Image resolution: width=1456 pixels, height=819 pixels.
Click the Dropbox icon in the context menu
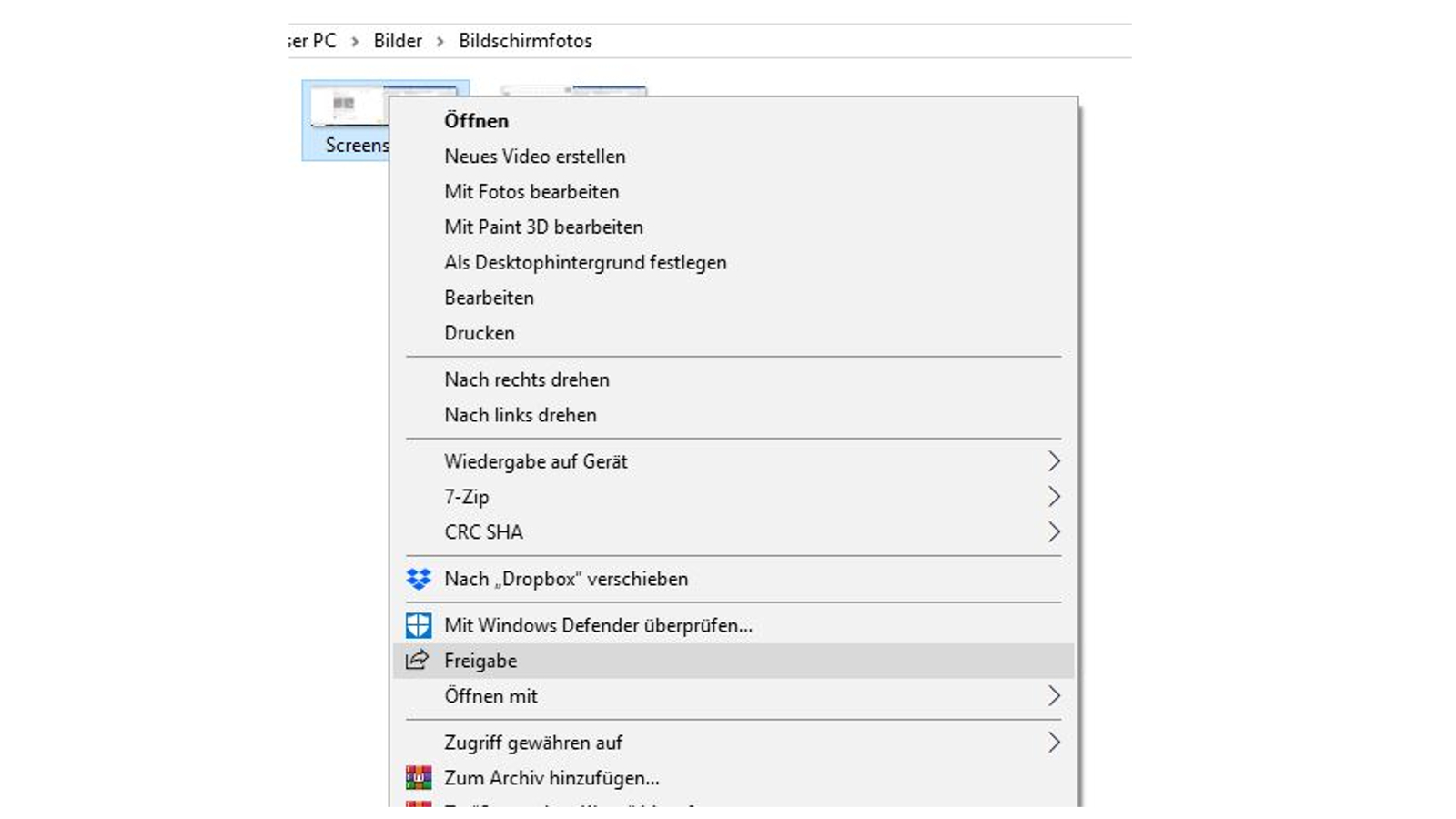click(x=418, y=580)
